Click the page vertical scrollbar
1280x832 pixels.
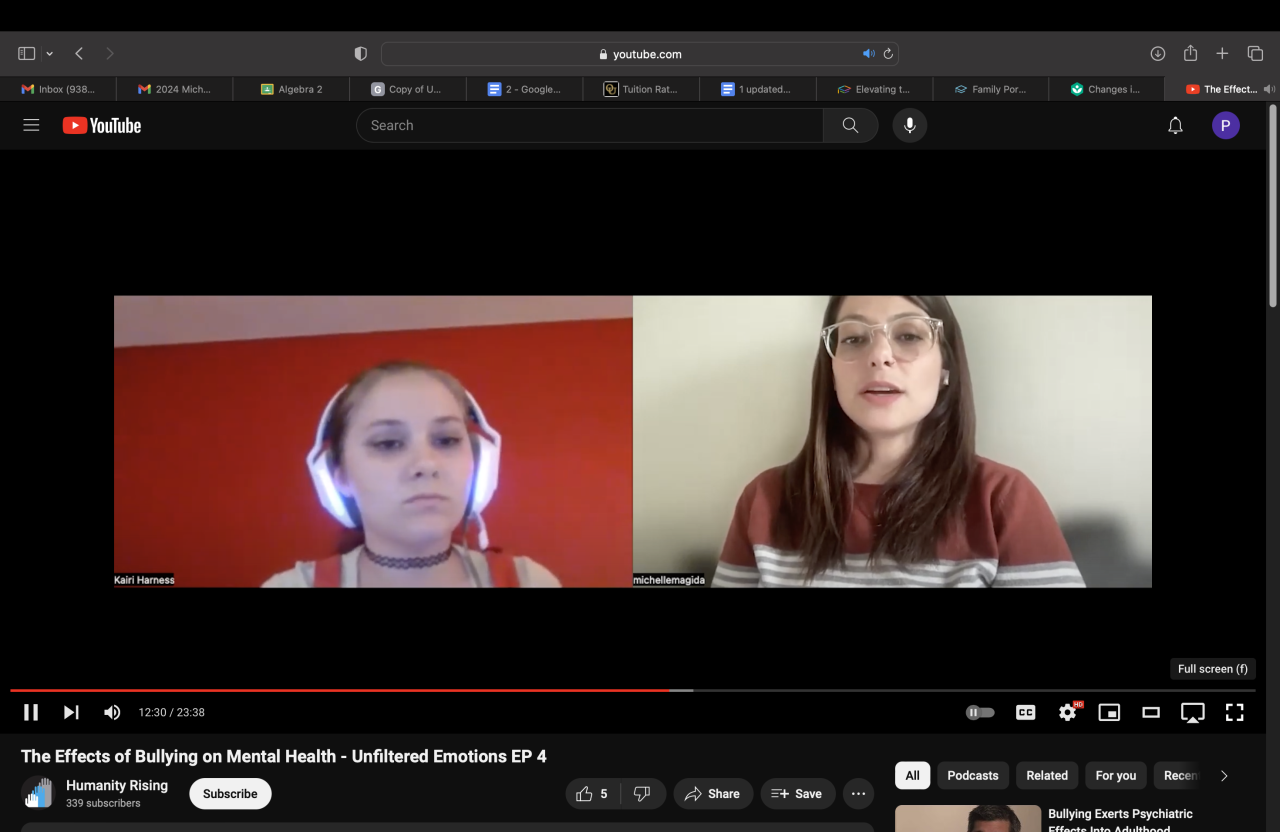point(1273,205)
